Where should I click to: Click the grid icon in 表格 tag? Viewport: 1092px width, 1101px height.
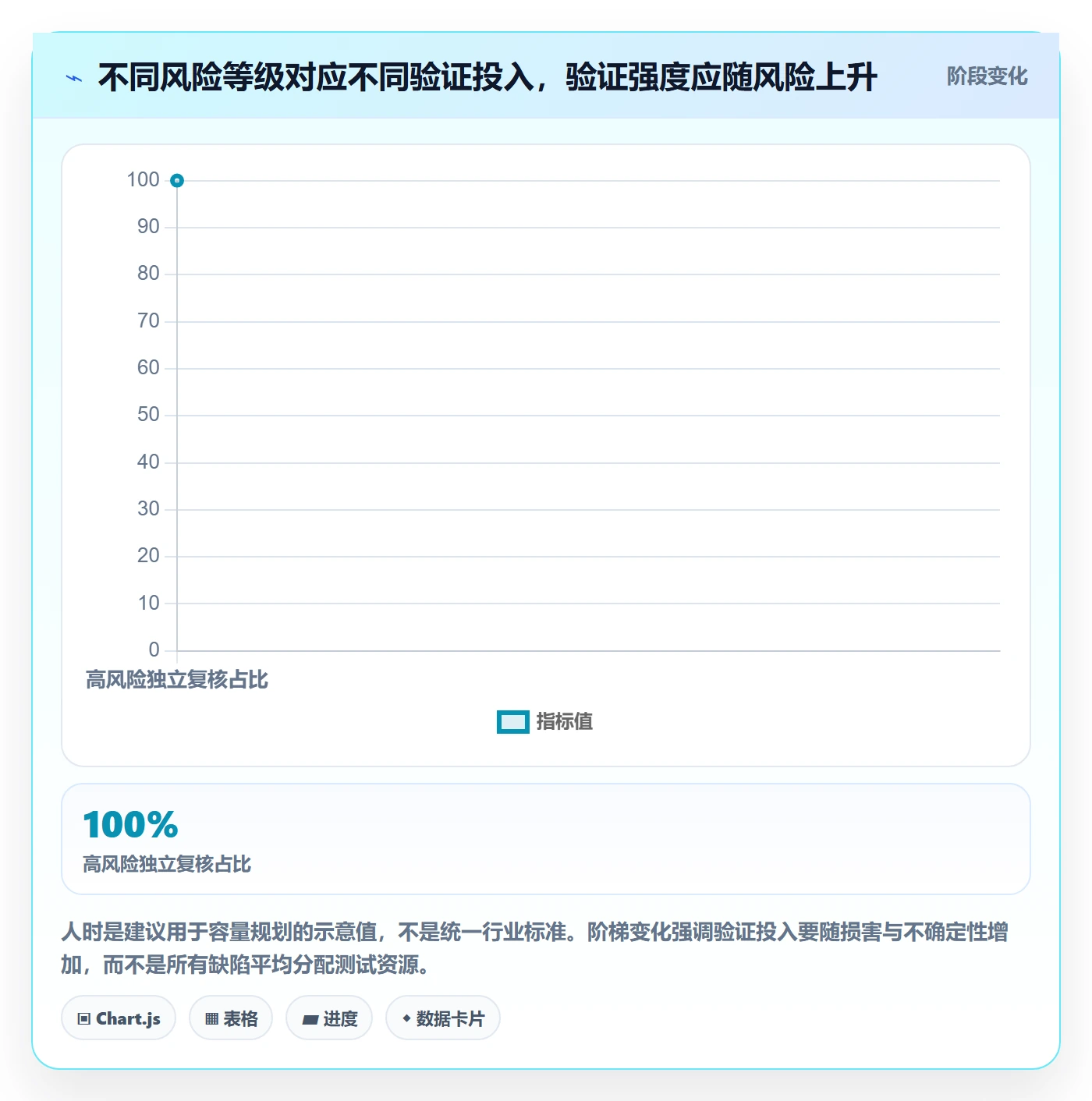pyautogui.click(x=211, y=1019)
